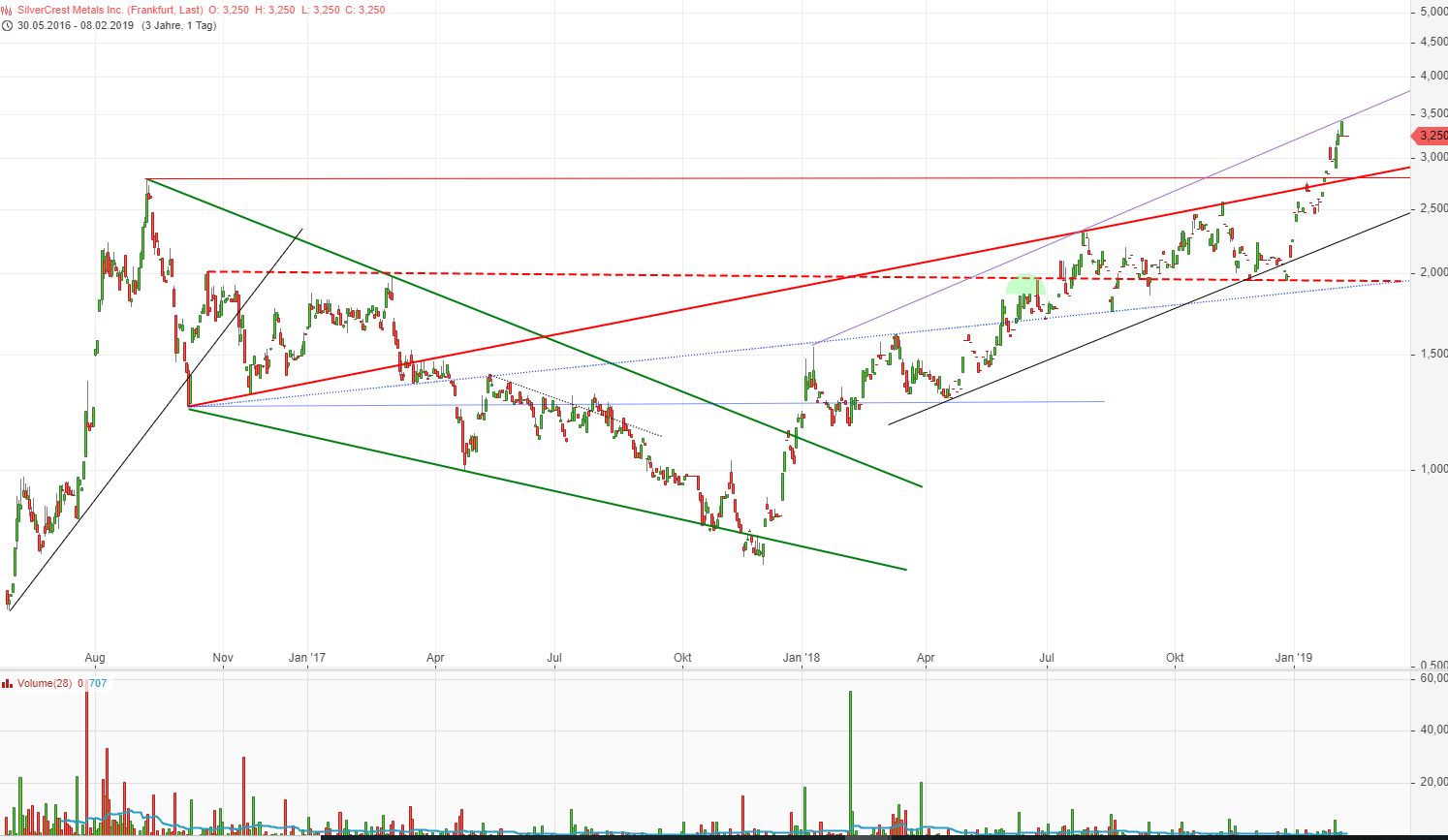This screenshot has height=840, width=1448.
Task: Click the Jan '17 time axis label
Action: pos(307,658)
